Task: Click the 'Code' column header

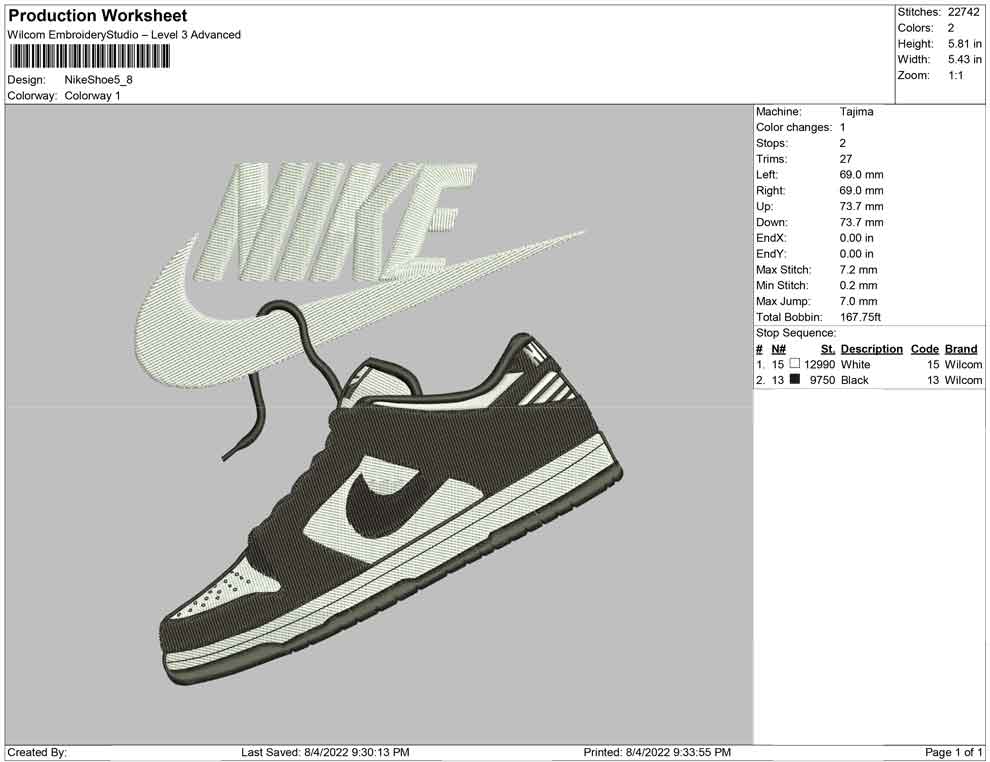Action: 925,349
